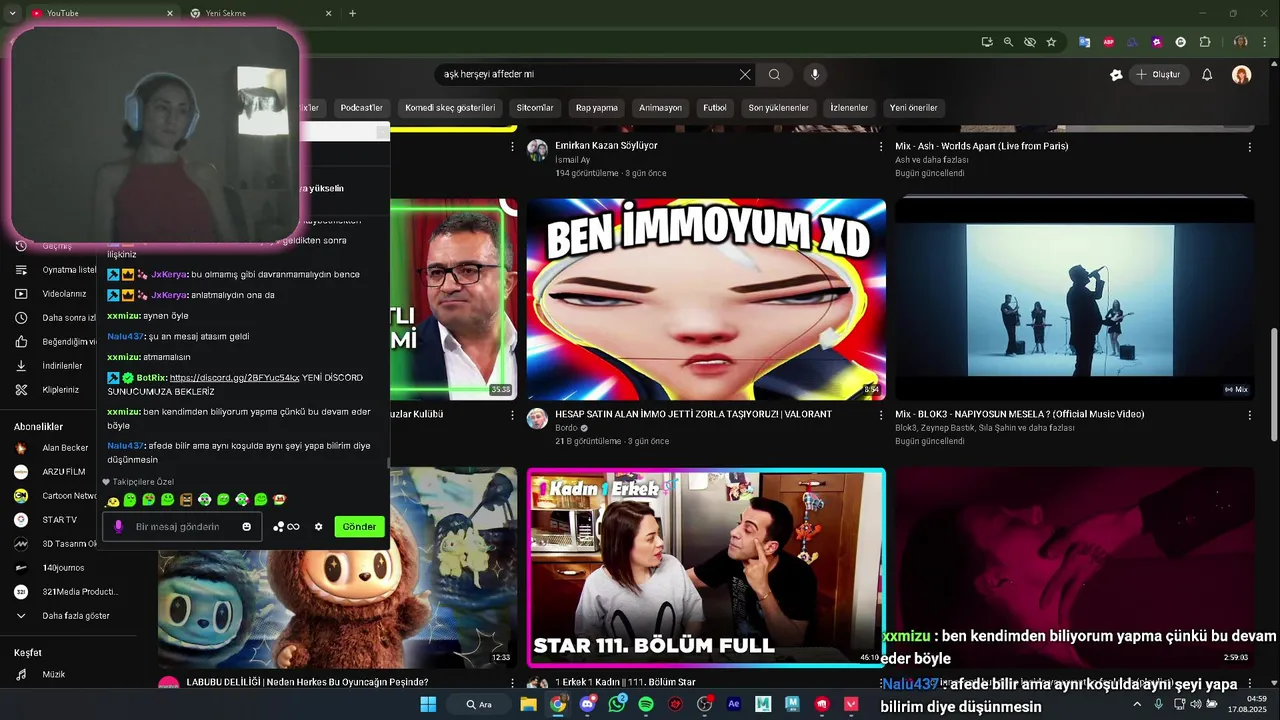
Task: Open the Cartoon Network subscription
Action: 69,496
